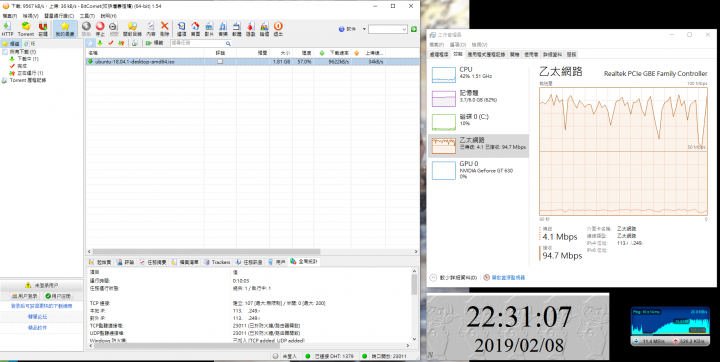
Task: Switch to the Trackers tab
Action: click(217, 262)
